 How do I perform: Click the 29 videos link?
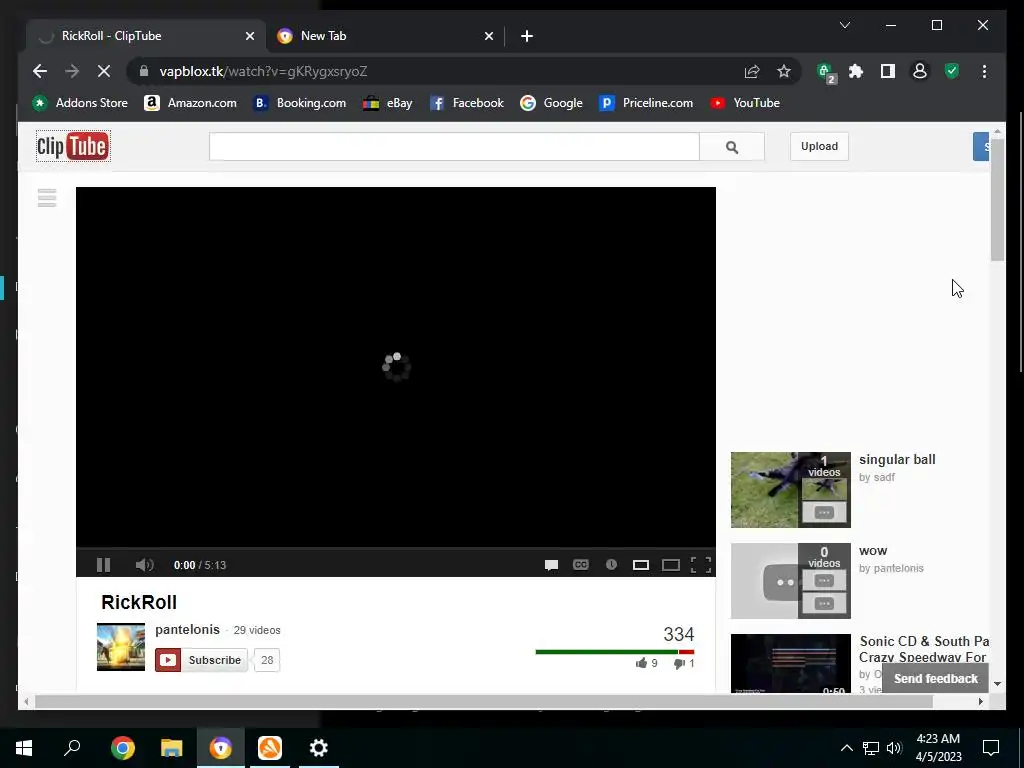257,630
